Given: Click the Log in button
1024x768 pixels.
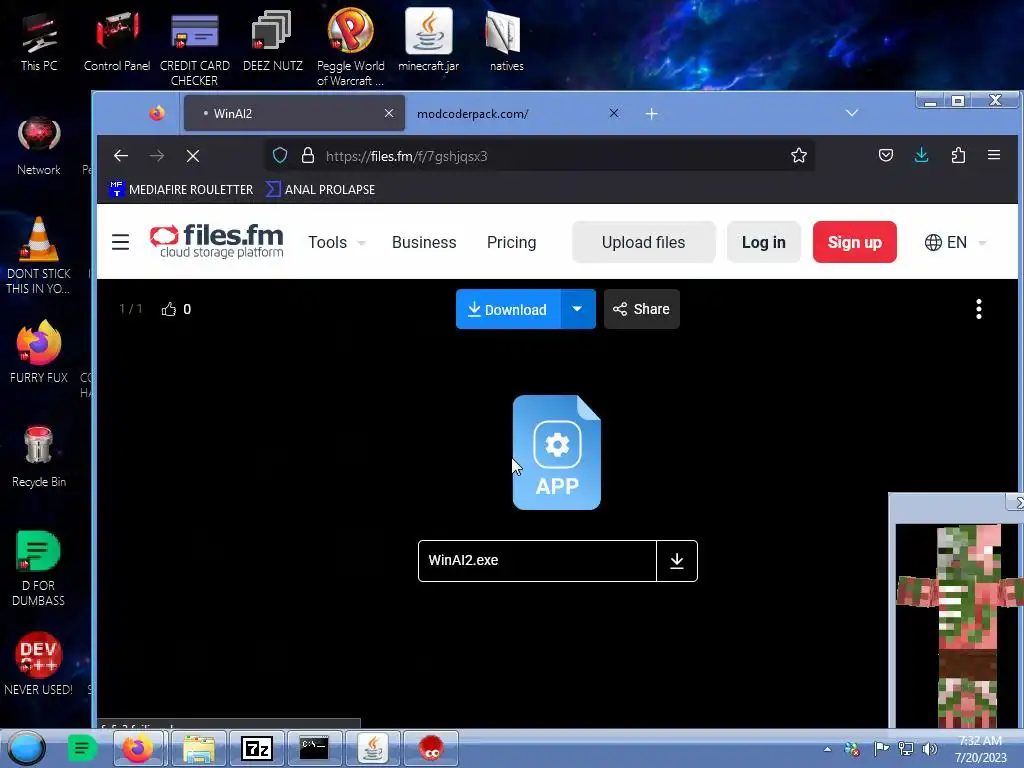Looking at the screenshot, I should (x=763, y=242).
